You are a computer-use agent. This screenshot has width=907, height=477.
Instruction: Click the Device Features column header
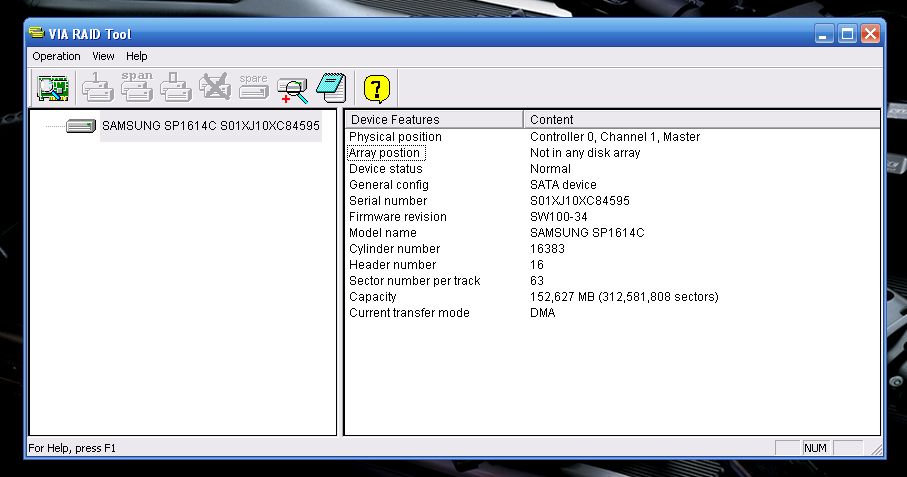(434, 120)
